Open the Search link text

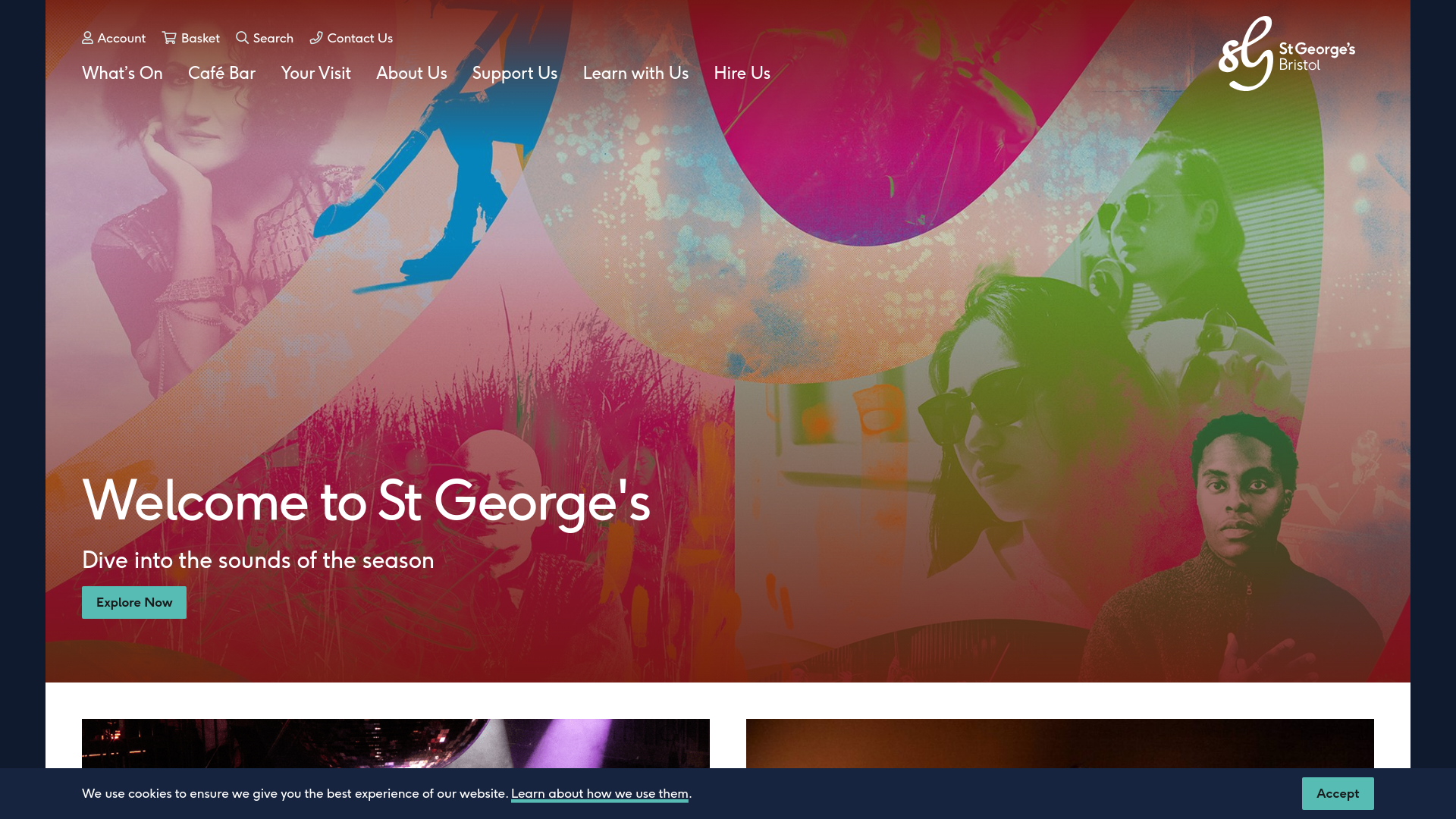[273, 38]
